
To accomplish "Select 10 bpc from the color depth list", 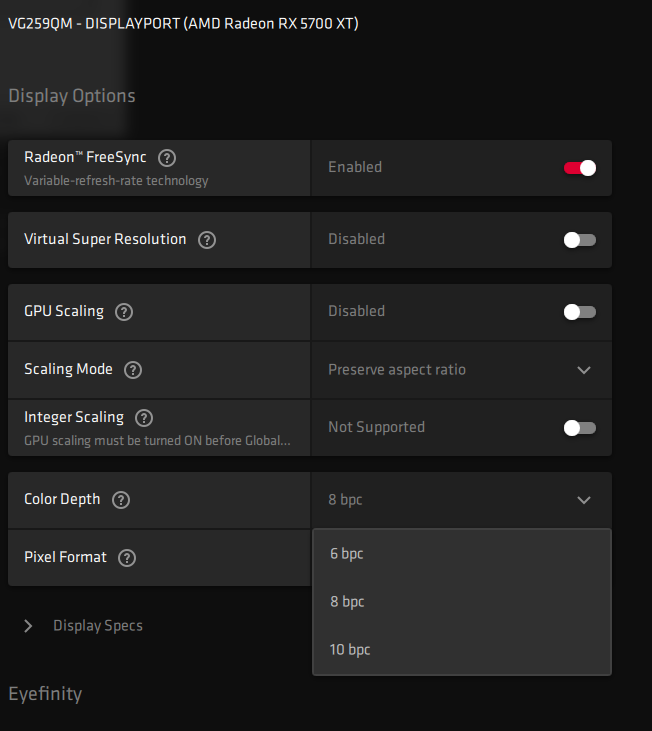I will point(462,650).
